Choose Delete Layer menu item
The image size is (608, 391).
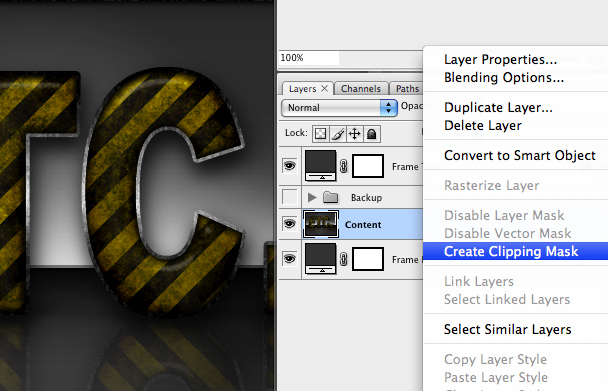pyautogui.click(x=483, y=125)
